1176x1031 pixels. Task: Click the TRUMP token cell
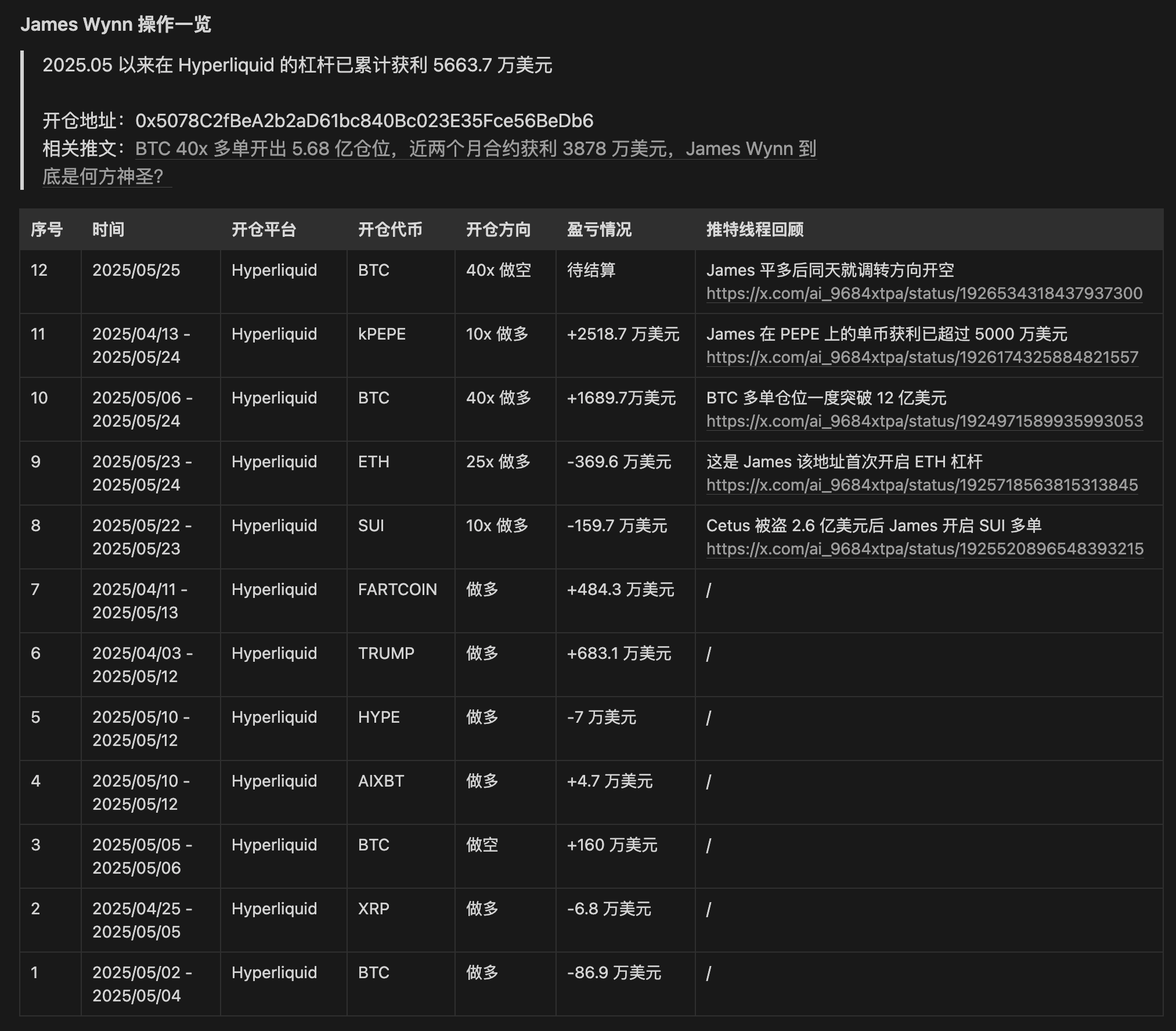click(386, 653)
